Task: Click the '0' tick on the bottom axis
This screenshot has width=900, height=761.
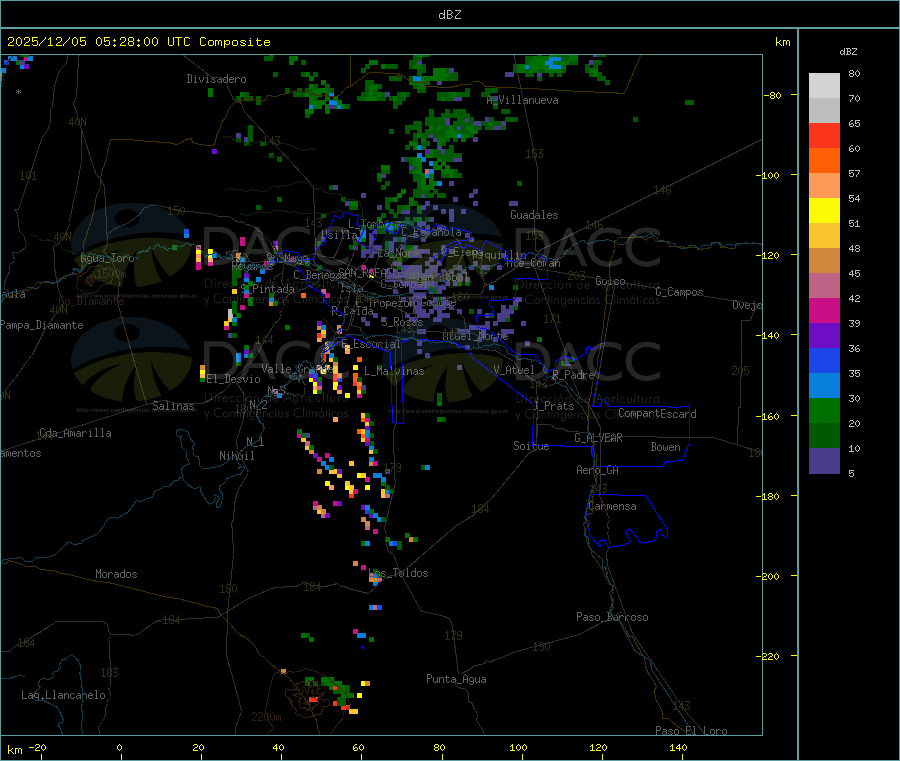Action: pyautogui.click(x=119, y=747)
